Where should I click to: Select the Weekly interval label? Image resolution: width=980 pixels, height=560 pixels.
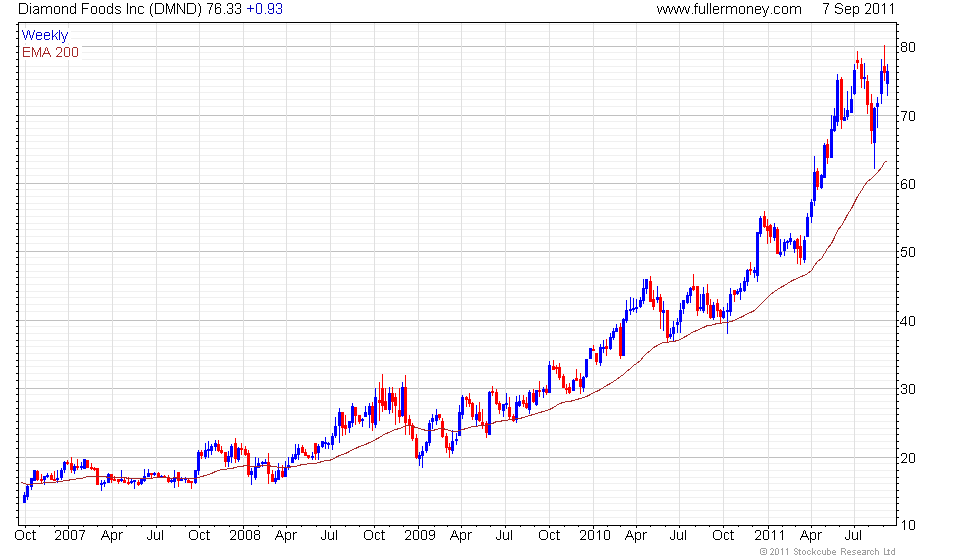pyautogui.click(x=45, y=36)
